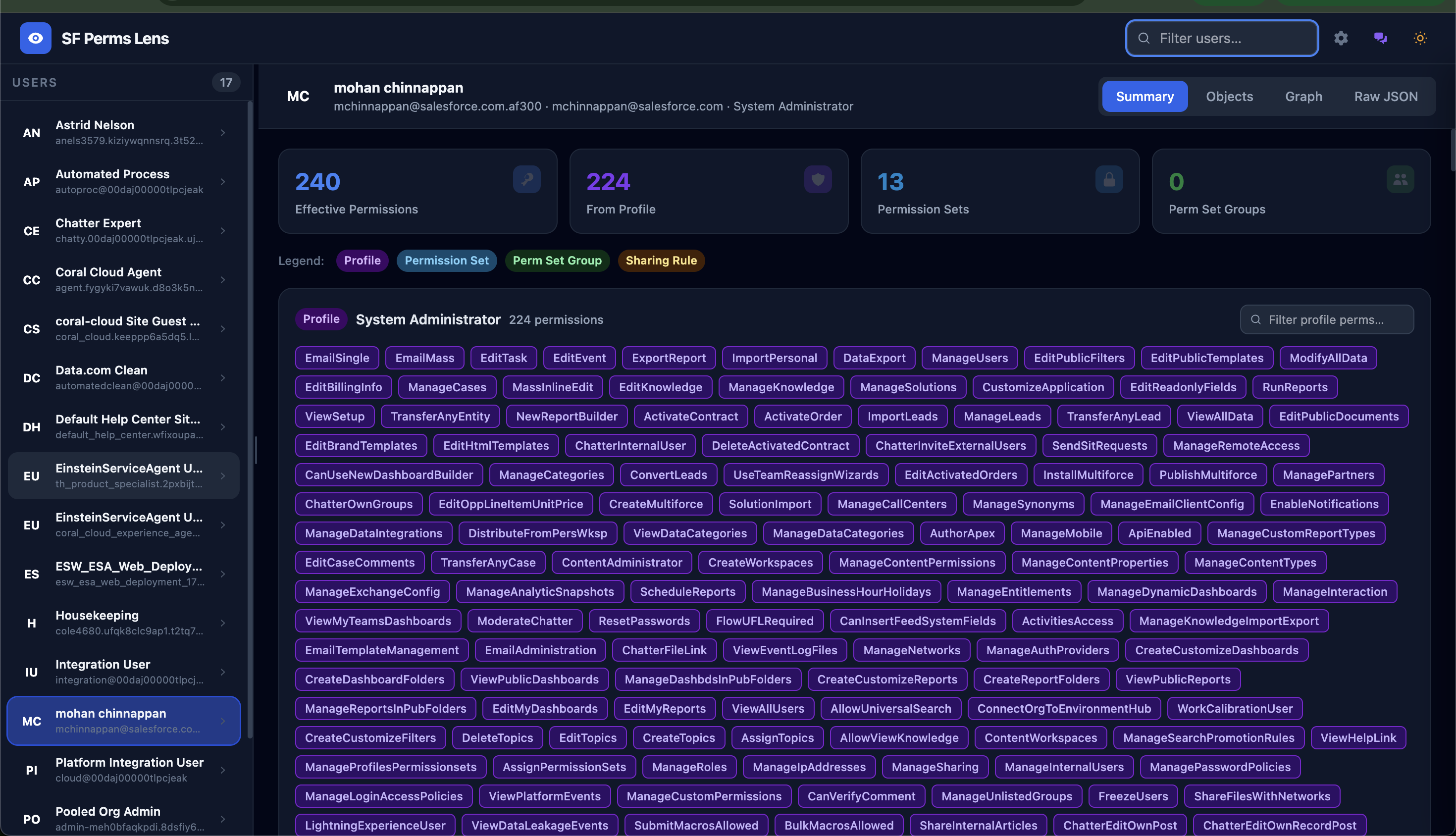Click the SF Perms Lens eye logo

pos(36,39)
